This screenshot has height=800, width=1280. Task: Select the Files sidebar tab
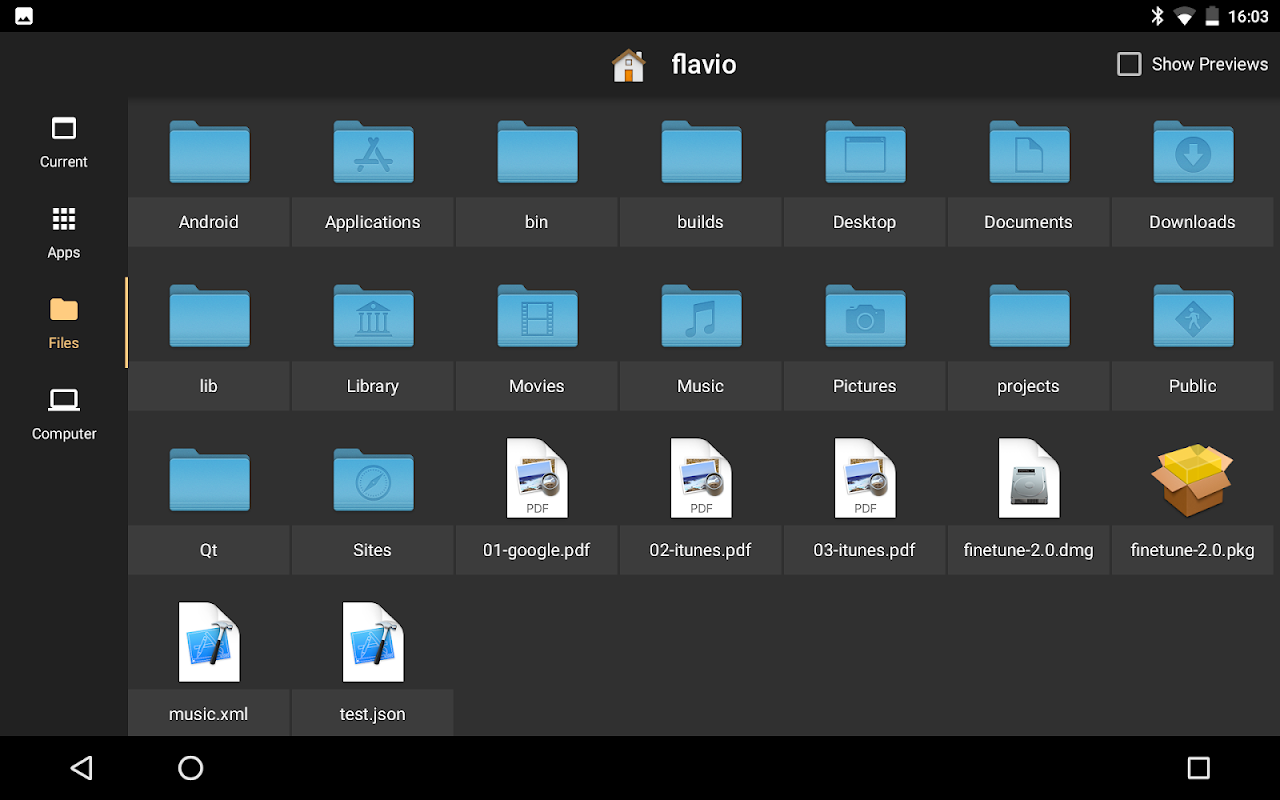[64, 323]
